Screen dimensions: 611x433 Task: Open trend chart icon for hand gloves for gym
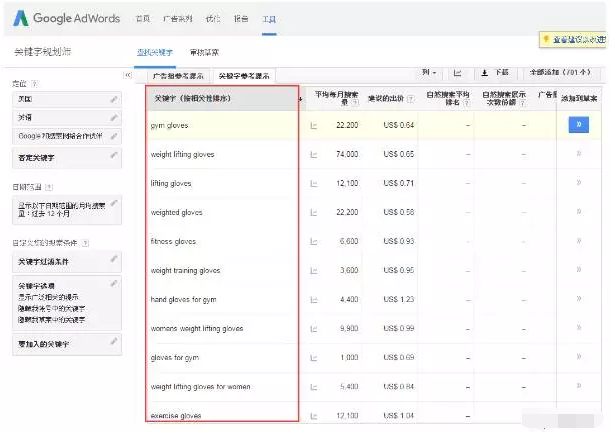pos(313,299)
